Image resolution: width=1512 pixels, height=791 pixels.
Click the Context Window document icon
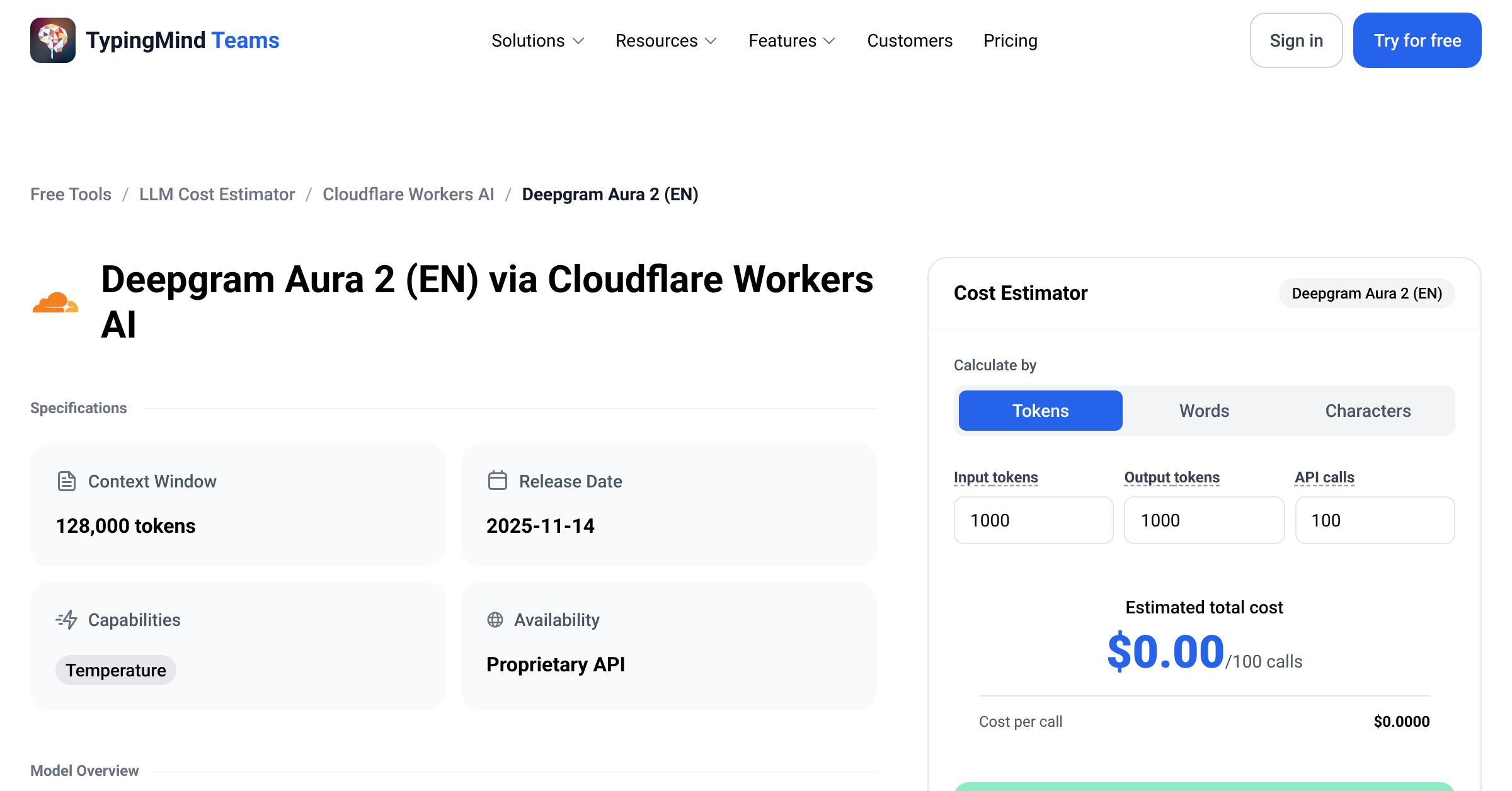pos(67,481)
